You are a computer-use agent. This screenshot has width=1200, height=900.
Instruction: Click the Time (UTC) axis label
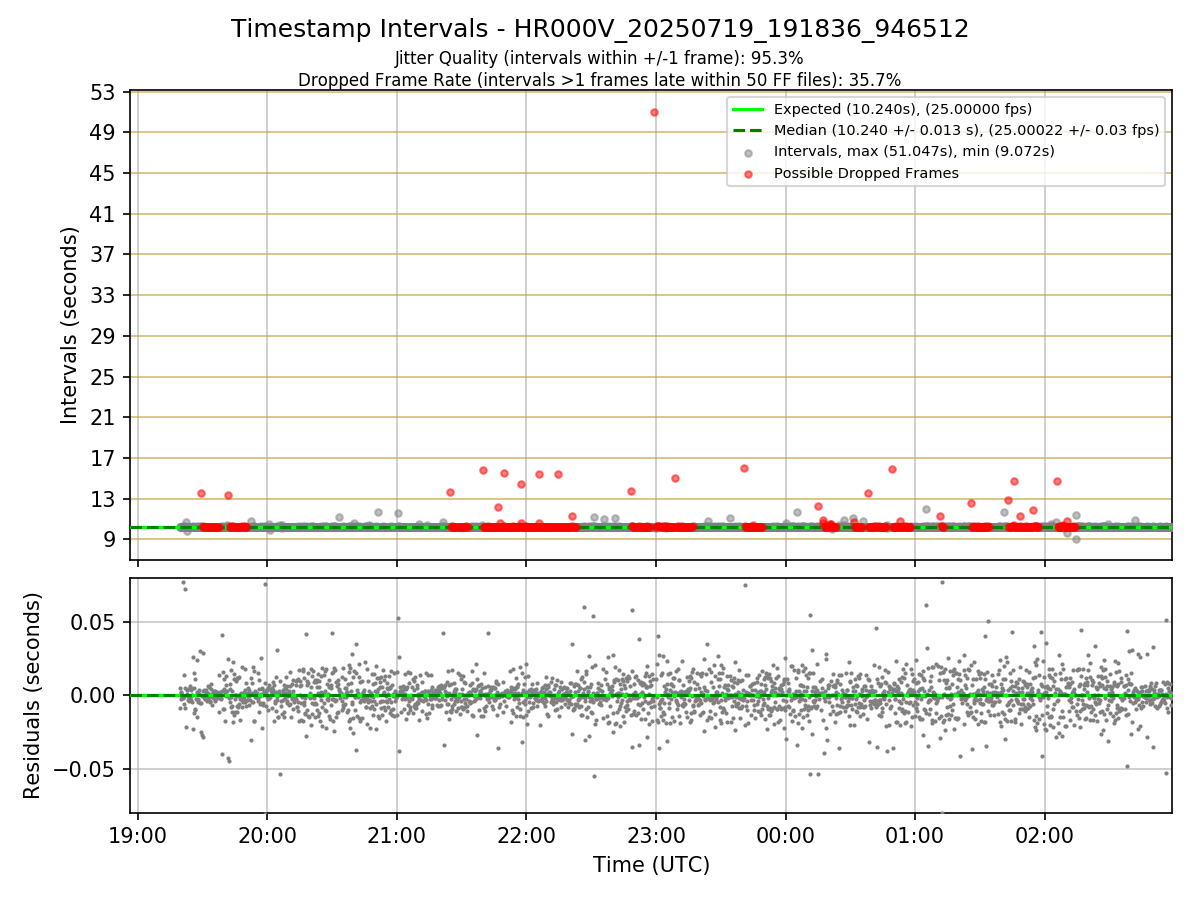(651, 865)
